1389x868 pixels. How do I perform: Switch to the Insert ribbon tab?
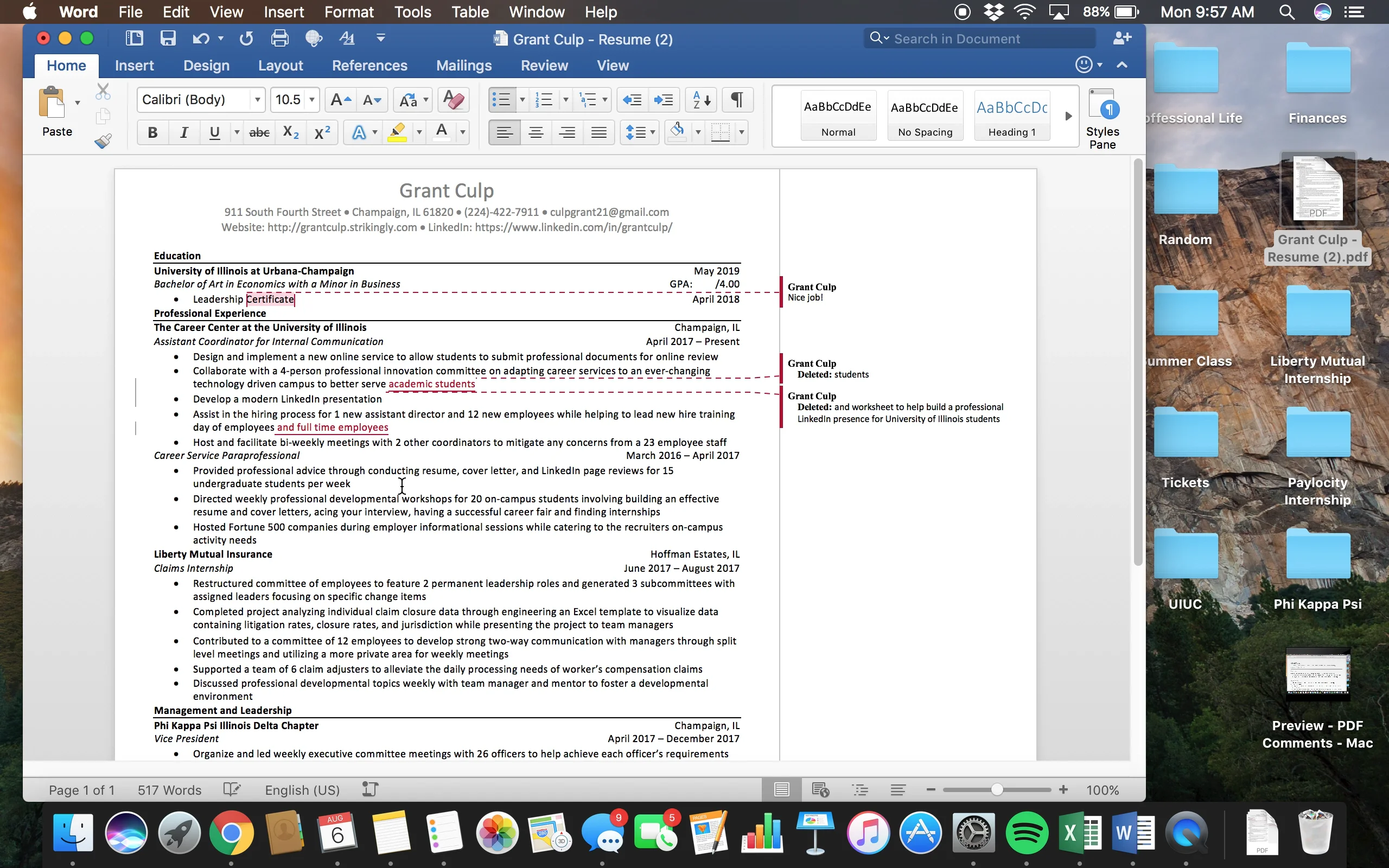pos(135,66)
